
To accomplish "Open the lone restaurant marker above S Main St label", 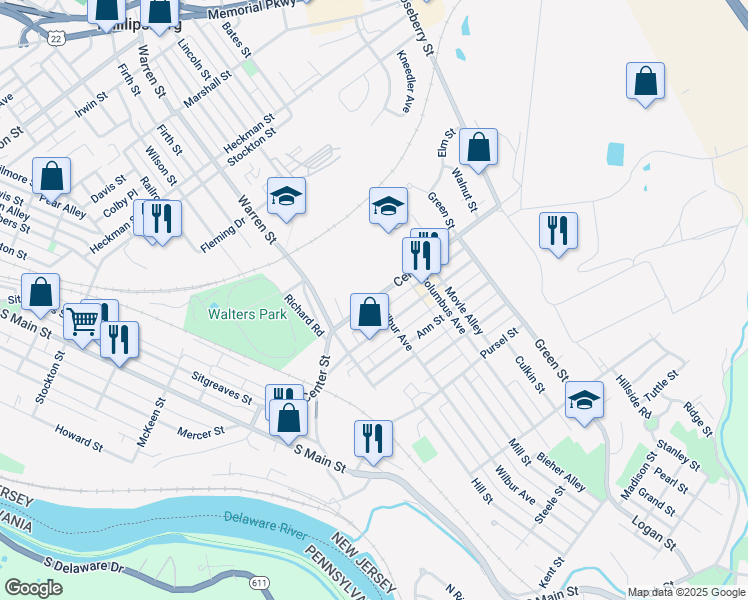I will tap(373, 438).
